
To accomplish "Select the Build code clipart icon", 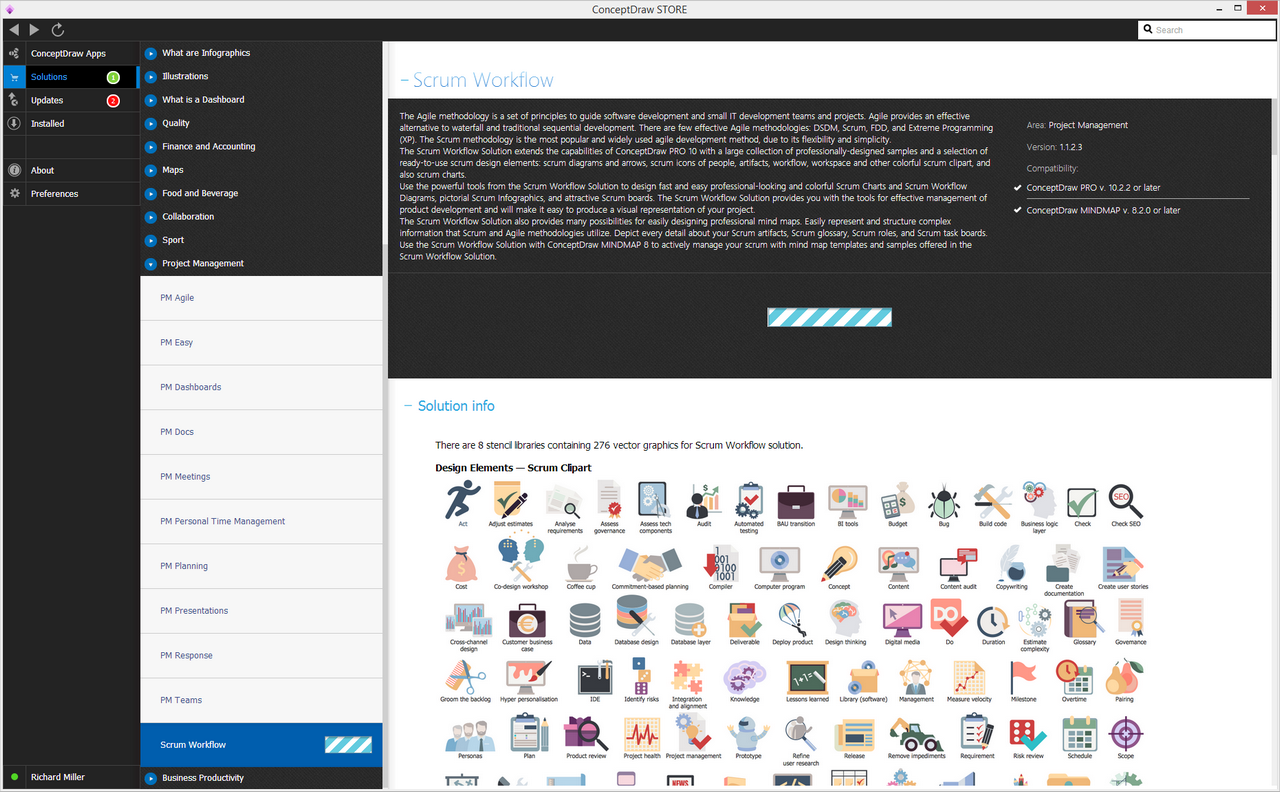I will click(993, 499).
